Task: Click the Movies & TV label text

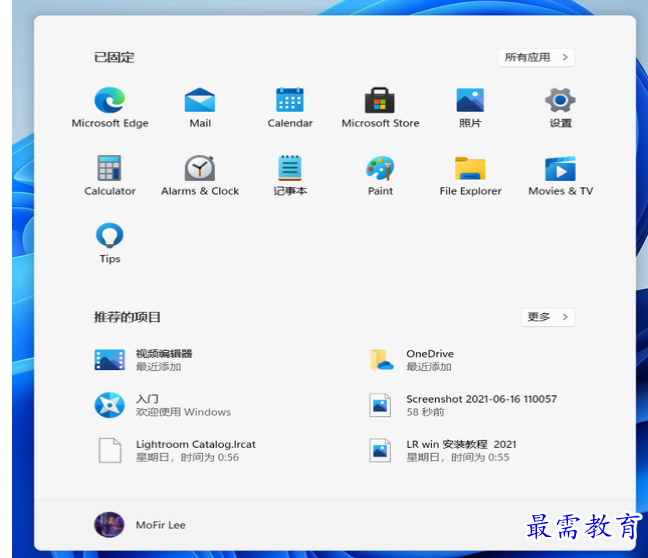Action: coord(560,191)
